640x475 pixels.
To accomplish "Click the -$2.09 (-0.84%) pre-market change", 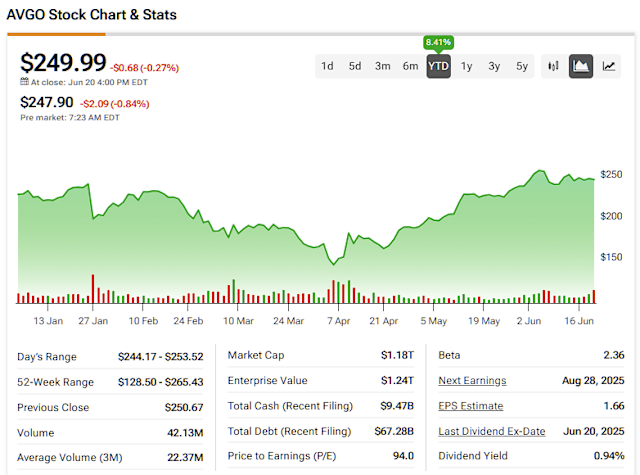I will [x=115, y=104].
